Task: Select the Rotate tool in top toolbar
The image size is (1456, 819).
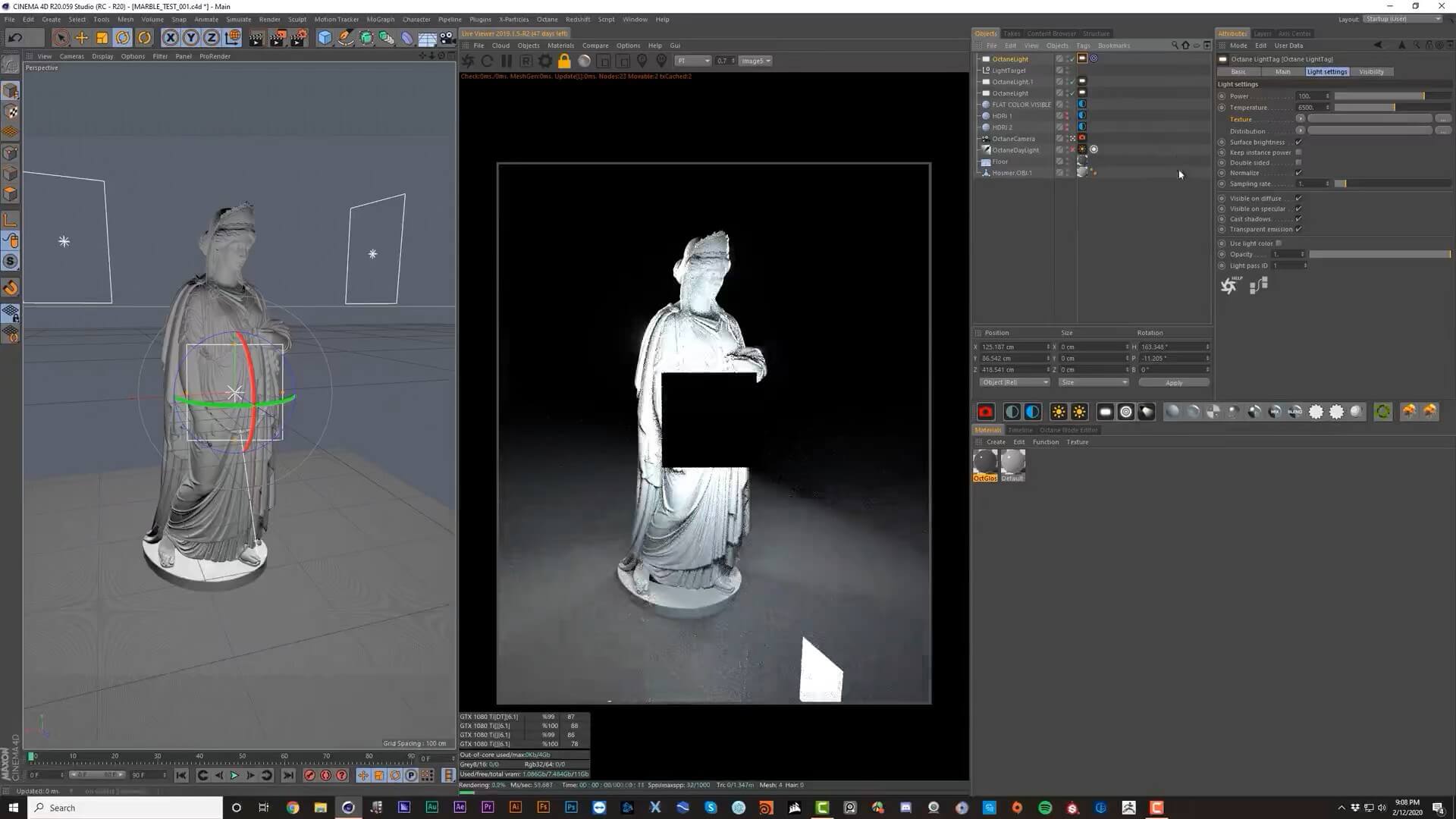Action: pyautogui.click(x=123, y=38)
